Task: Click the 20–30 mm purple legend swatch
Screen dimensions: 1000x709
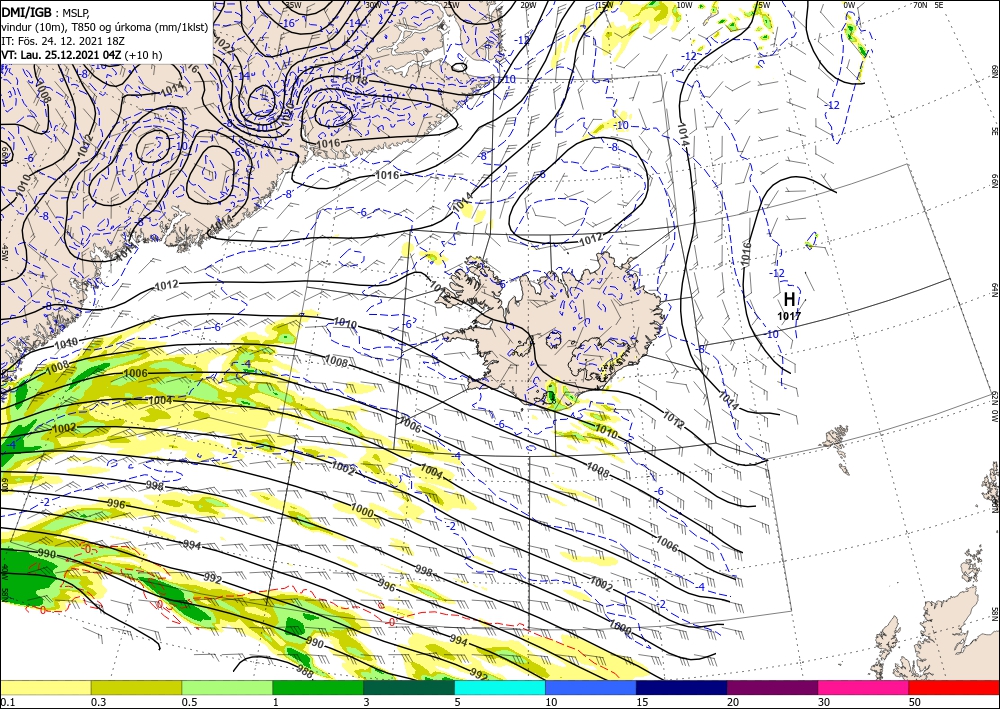Action: point(772,687)
